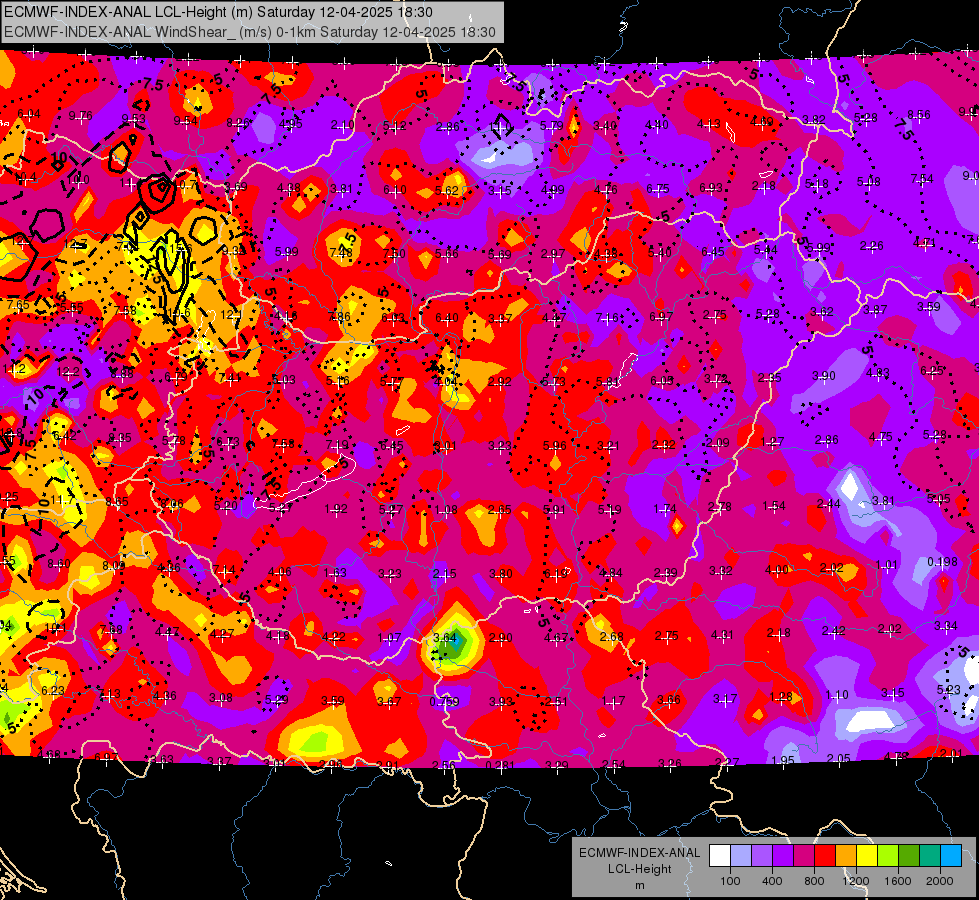Image resolution: width=979 pixels, height=900 pixels.
Task: Click the wind shear value 2.26
Action: click(x=872, y=246)
